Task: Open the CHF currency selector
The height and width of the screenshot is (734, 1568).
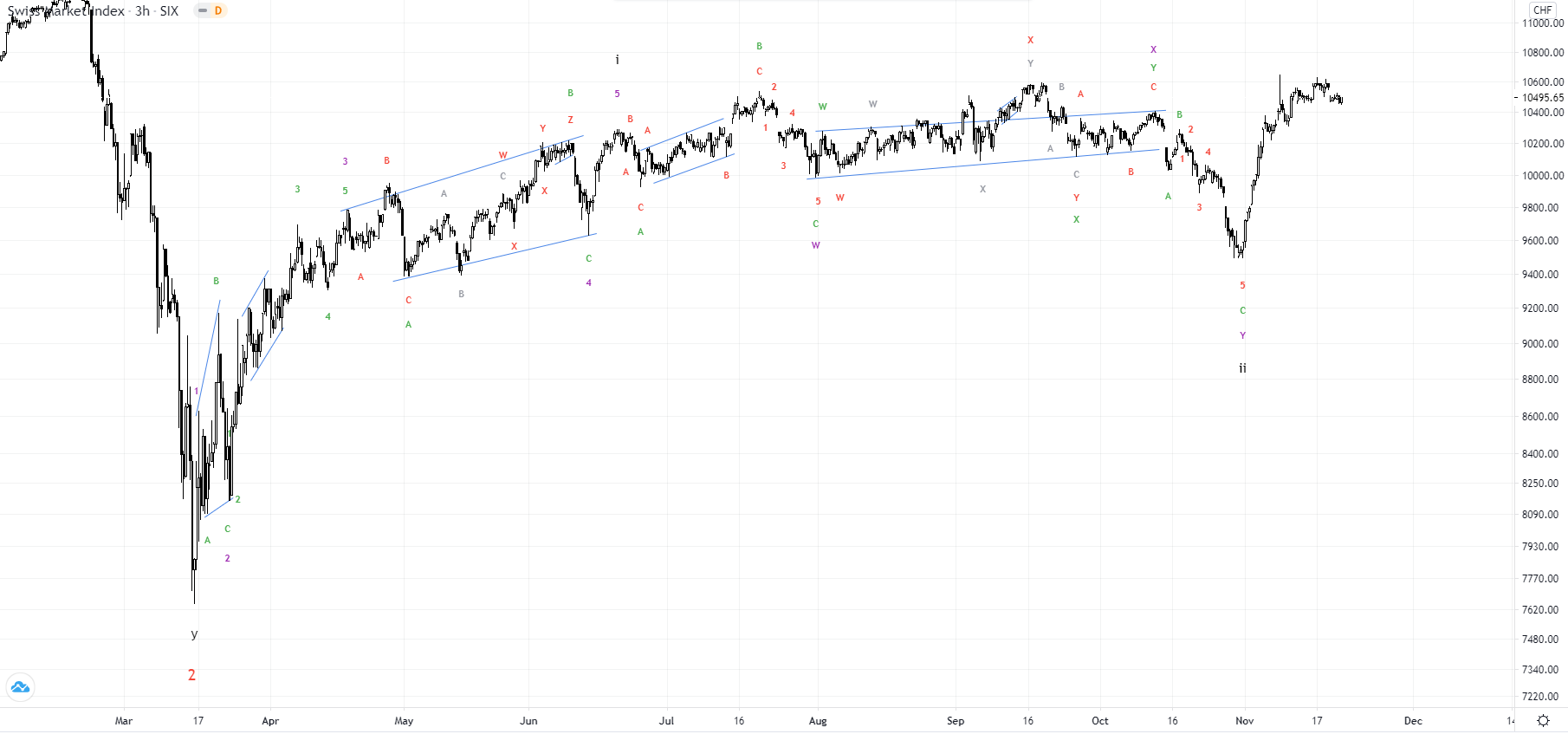Action: pyautogui.click(x=1542, y=10)
